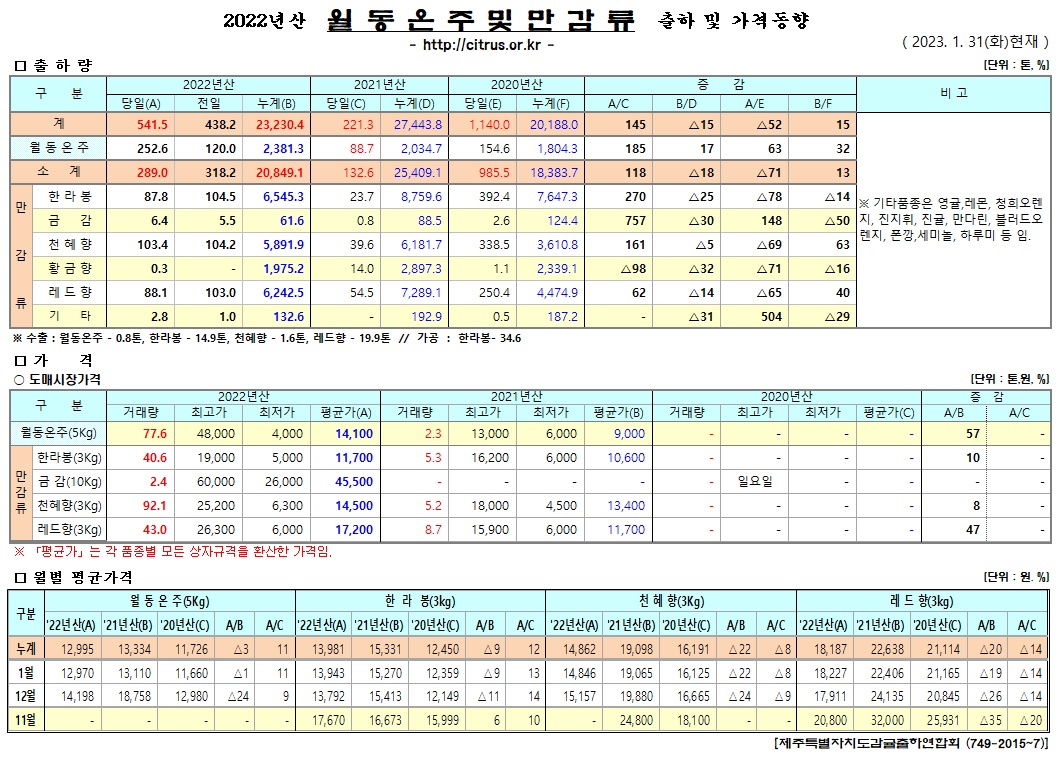Click the 기타 row label in shipment table

[x=70, y=316]
